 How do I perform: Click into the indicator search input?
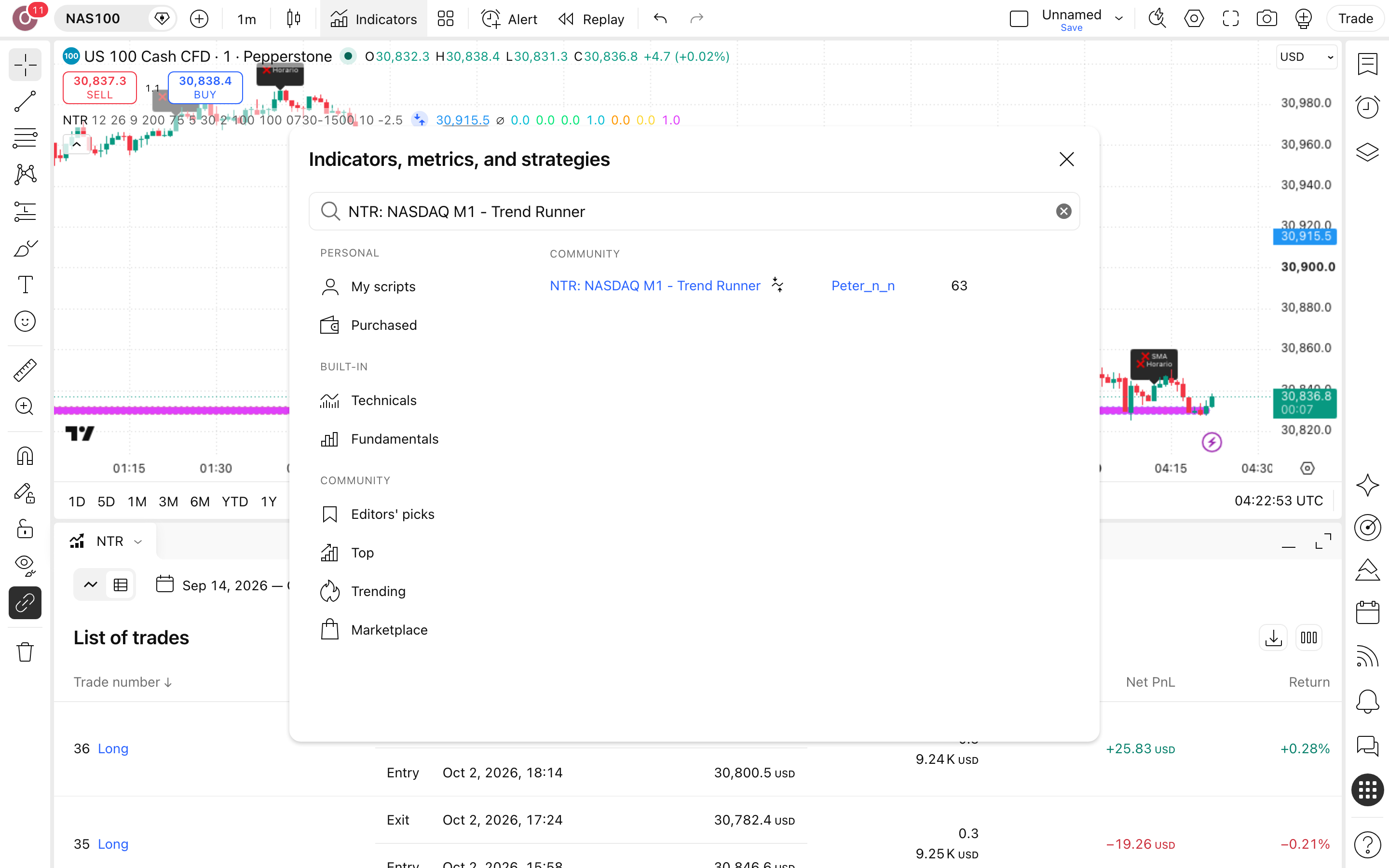[x=694, y=211]
